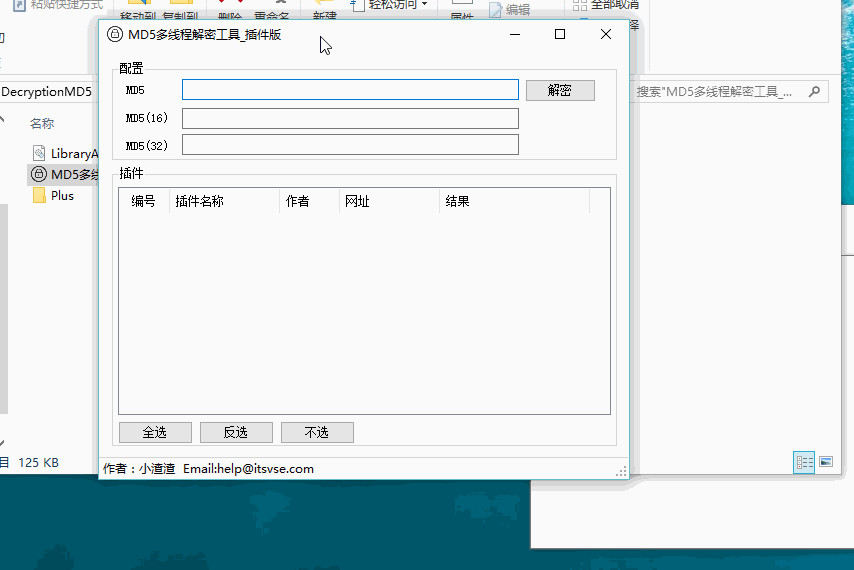
Task: Click DecryptionMD5 in Explorer address path
Action: coord(47,91)
